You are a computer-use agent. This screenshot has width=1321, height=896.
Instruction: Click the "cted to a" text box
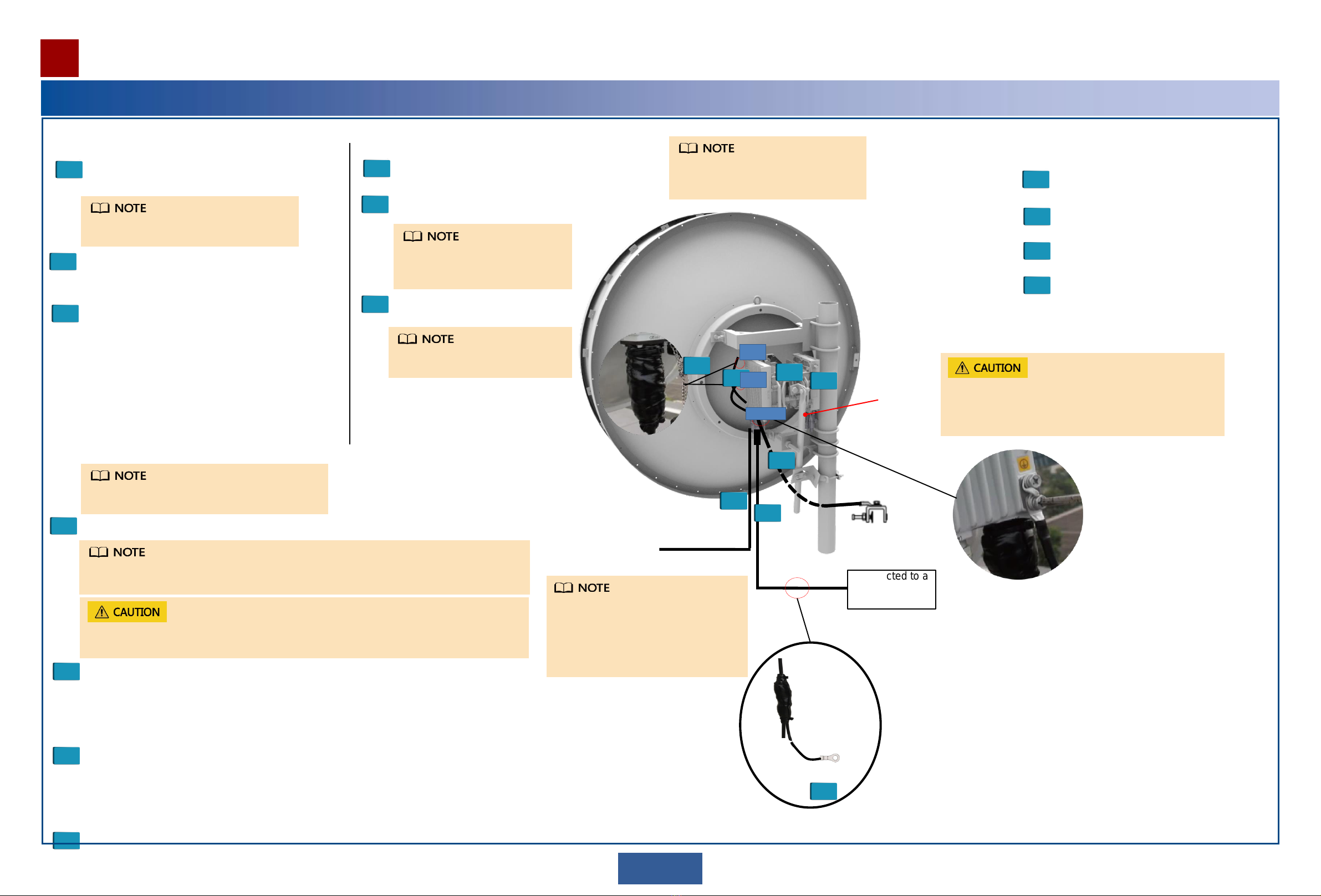click(x=891, y=589)
